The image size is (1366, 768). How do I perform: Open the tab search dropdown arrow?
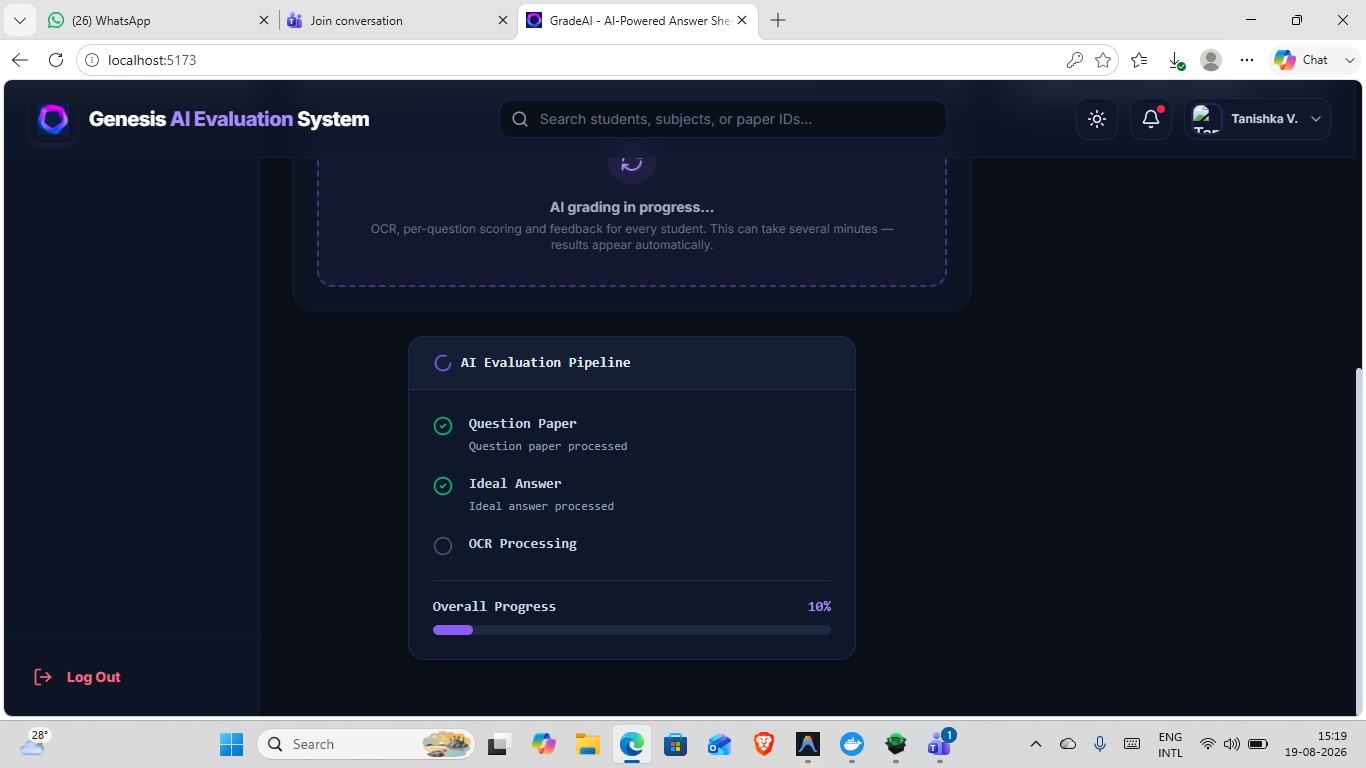pos(19,20)
